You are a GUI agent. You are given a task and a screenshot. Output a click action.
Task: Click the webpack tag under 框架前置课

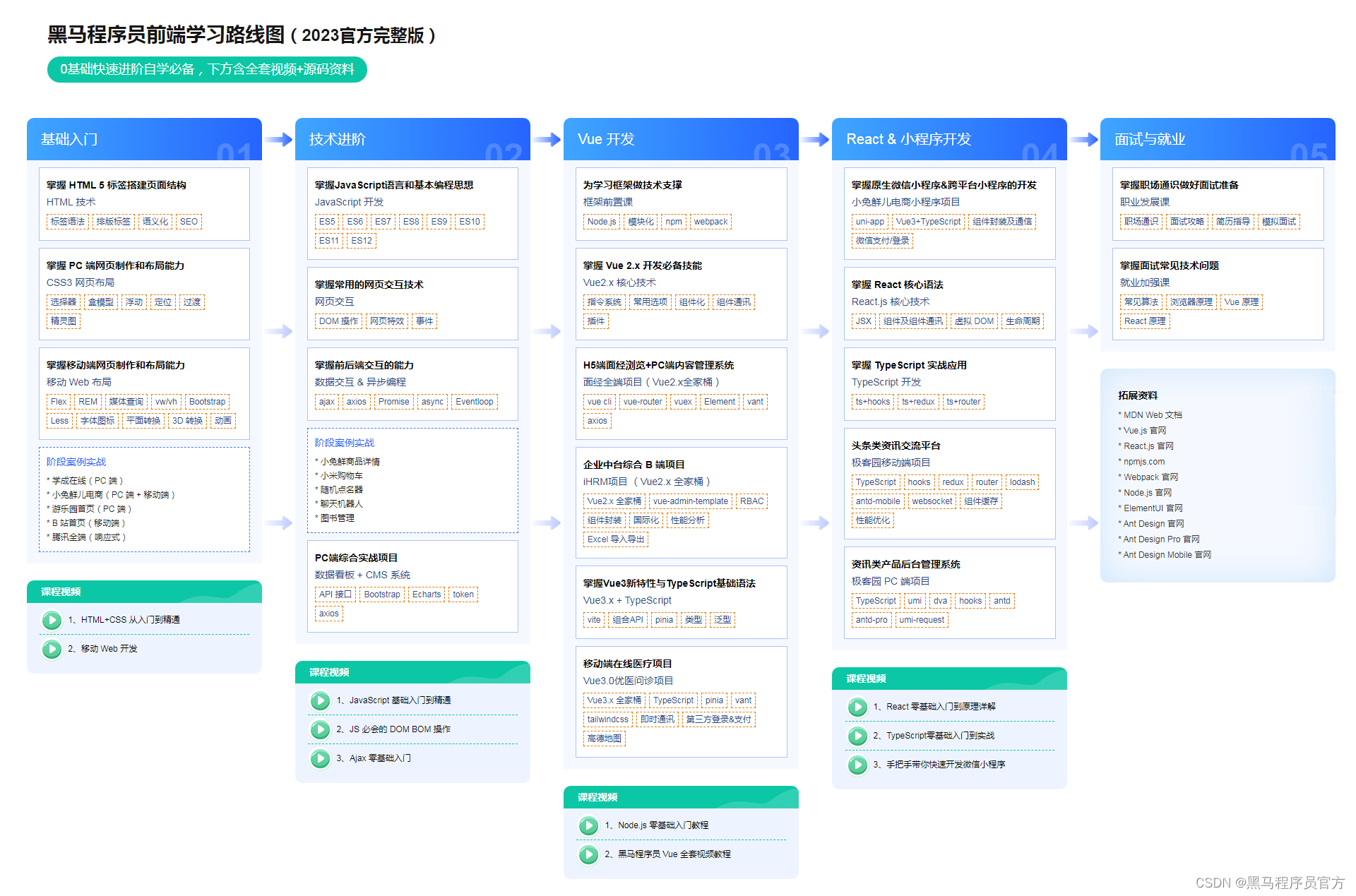710,222
